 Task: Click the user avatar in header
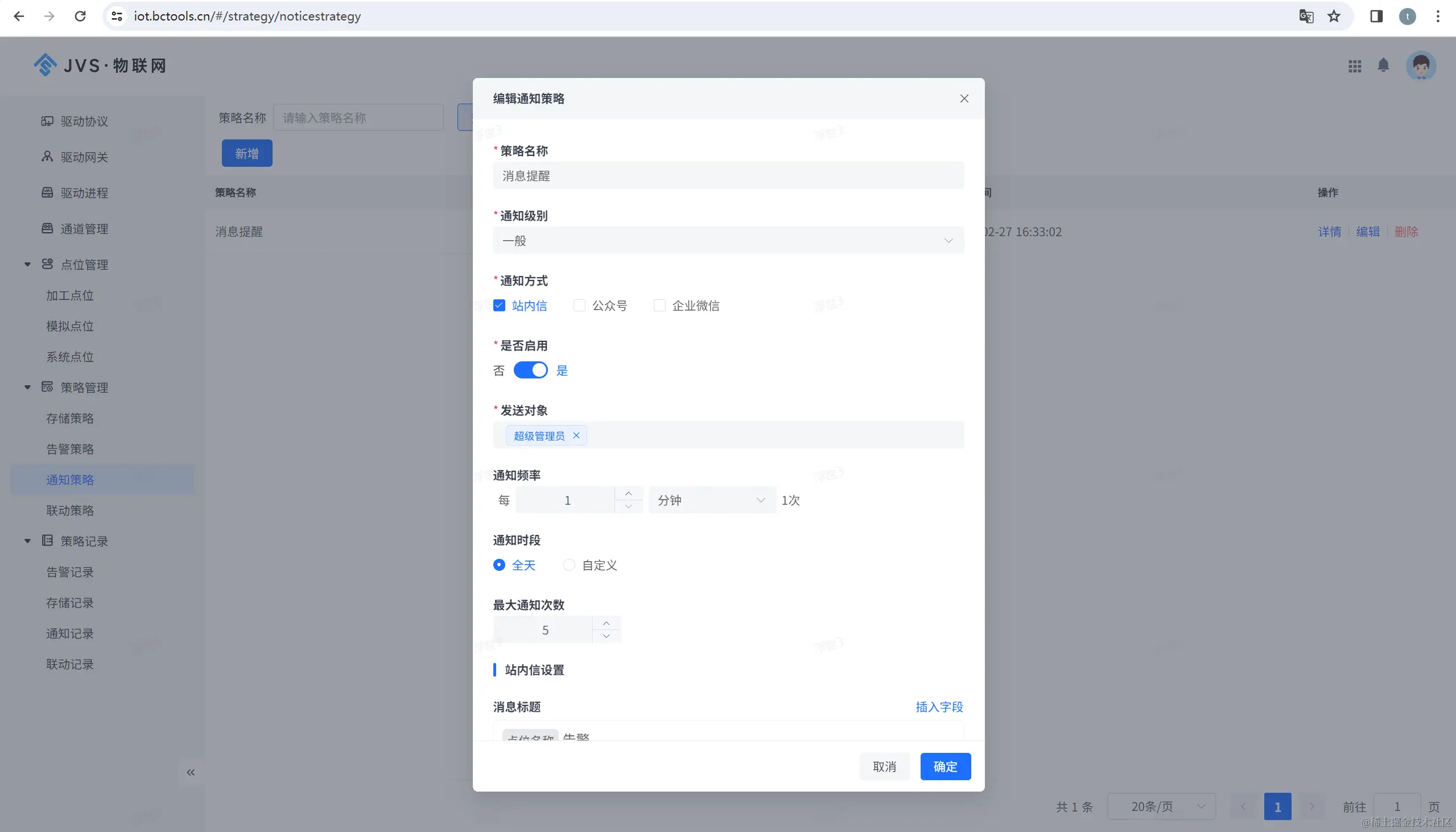(x=1421, y=65)
